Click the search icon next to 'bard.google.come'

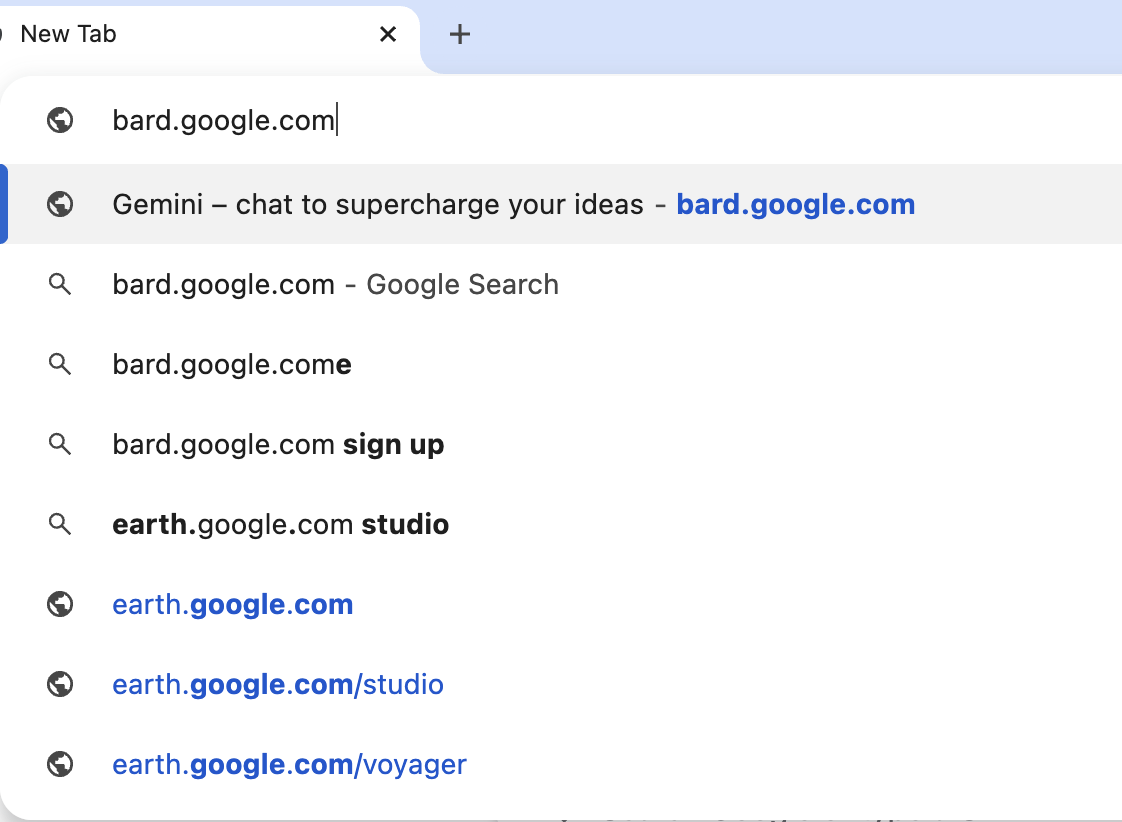[x=60, y=365]
